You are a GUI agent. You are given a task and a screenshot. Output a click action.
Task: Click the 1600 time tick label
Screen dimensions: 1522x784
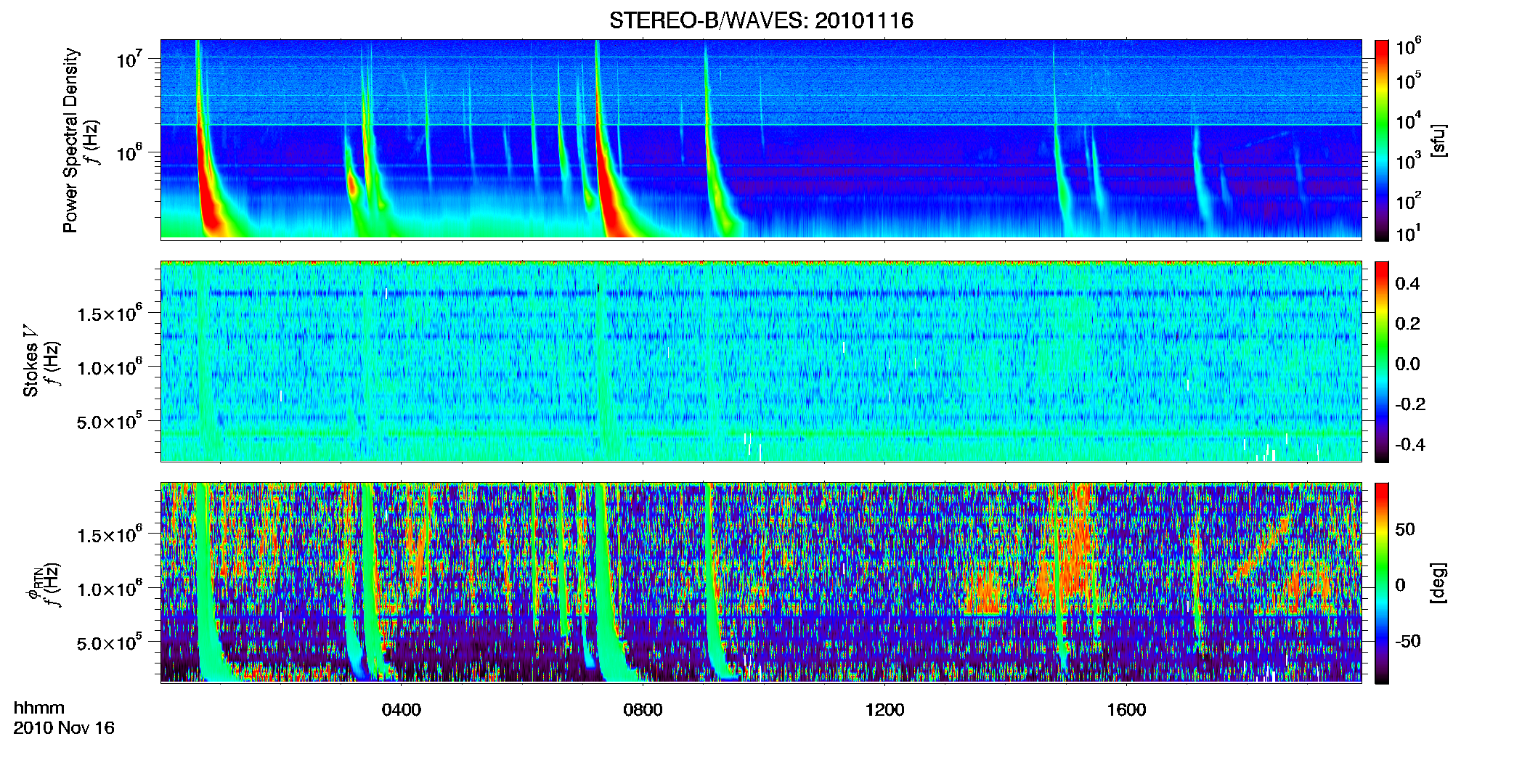tap(1126, 710)
